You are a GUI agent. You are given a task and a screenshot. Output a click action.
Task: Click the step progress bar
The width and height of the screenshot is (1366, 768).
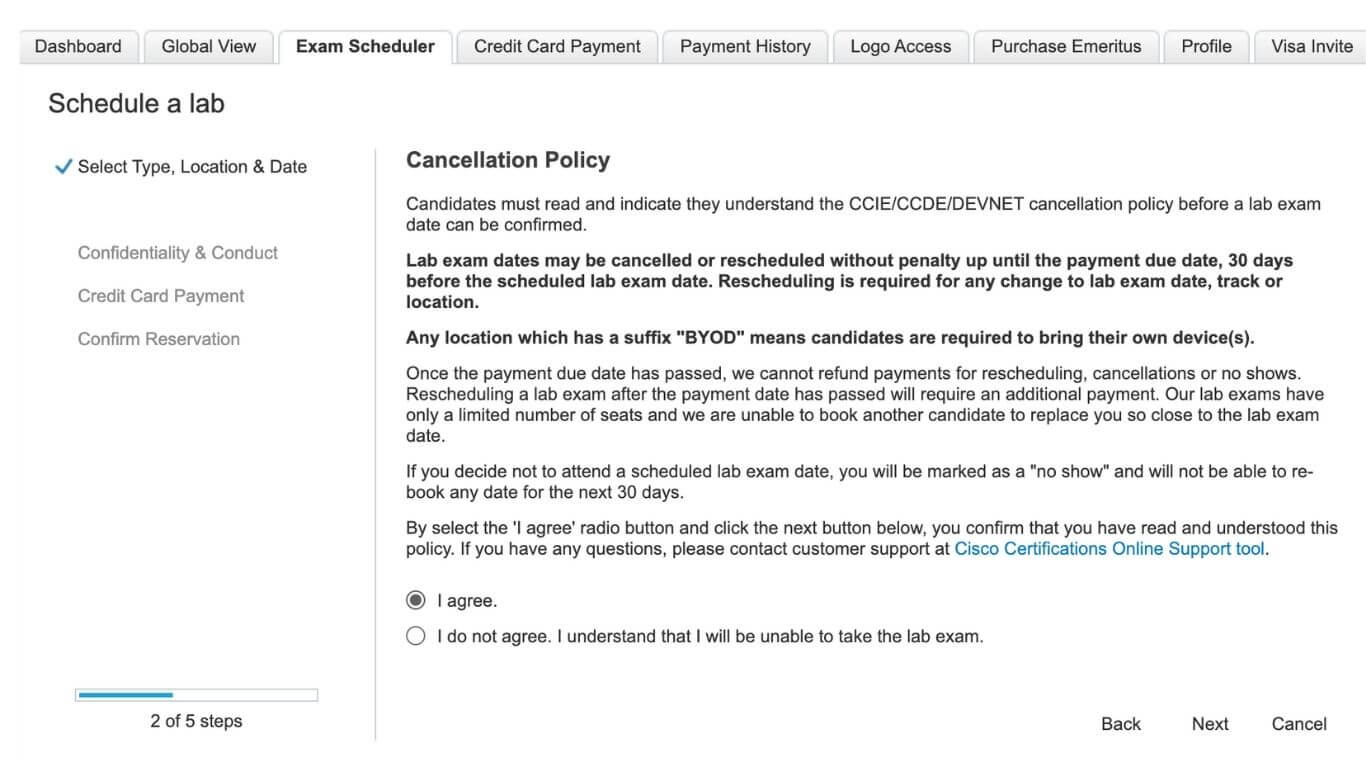click(x=196, y=695)
